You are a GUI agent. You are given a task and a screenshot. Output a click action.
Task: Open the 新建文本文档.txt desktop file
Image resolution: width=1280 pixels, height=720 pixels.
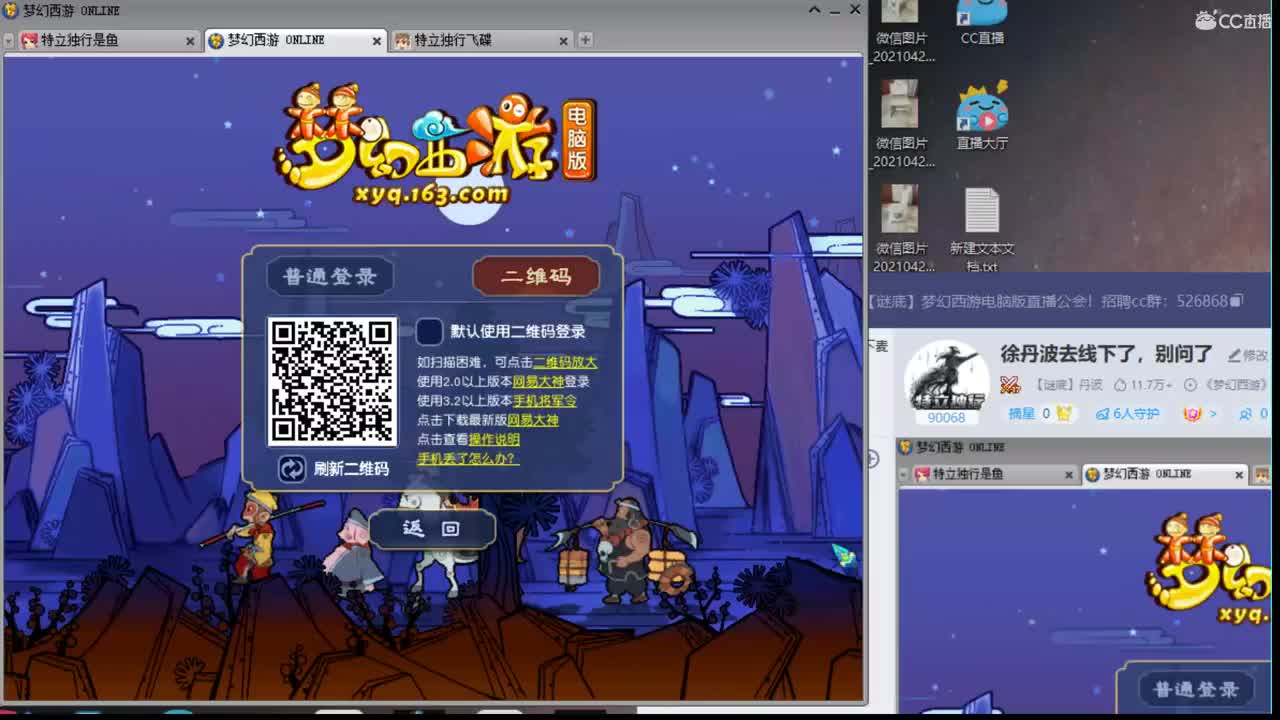[982, 230]
